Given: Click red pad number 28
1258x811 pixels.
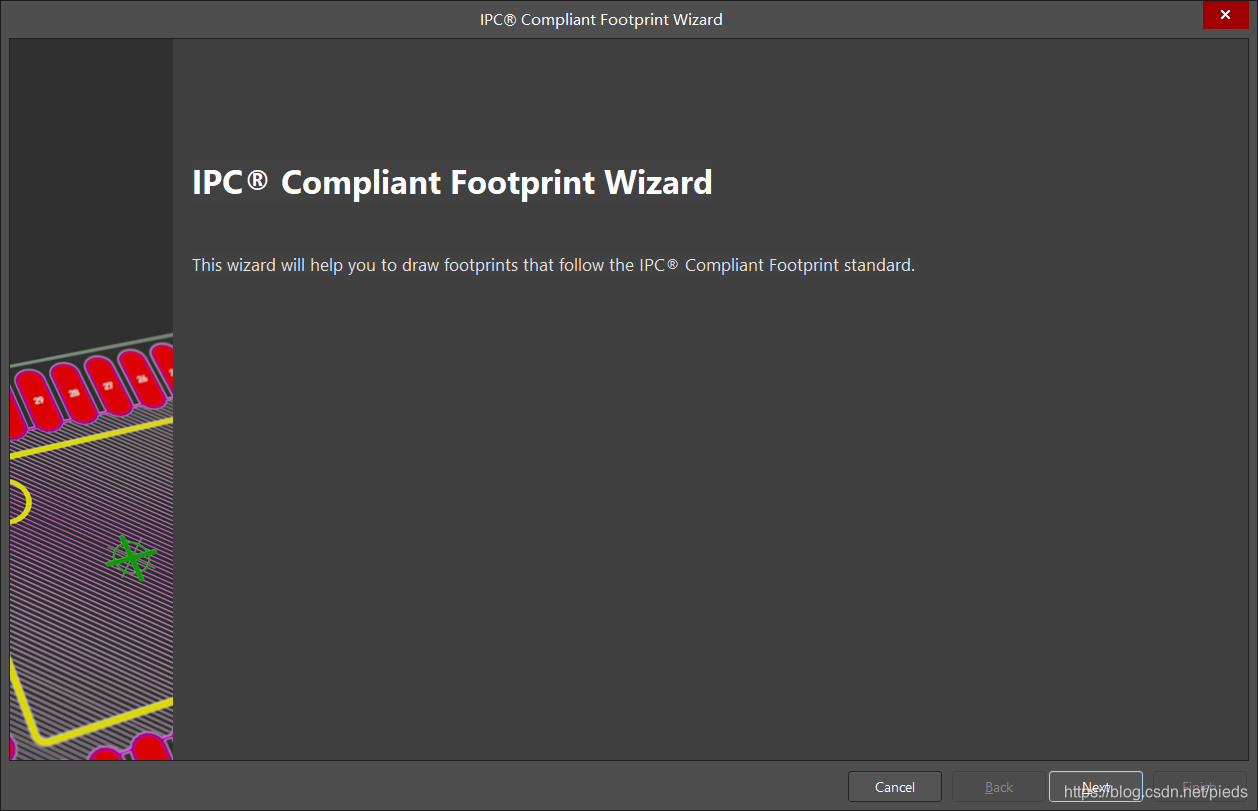Looking at the screenshot, I should 73,393.
